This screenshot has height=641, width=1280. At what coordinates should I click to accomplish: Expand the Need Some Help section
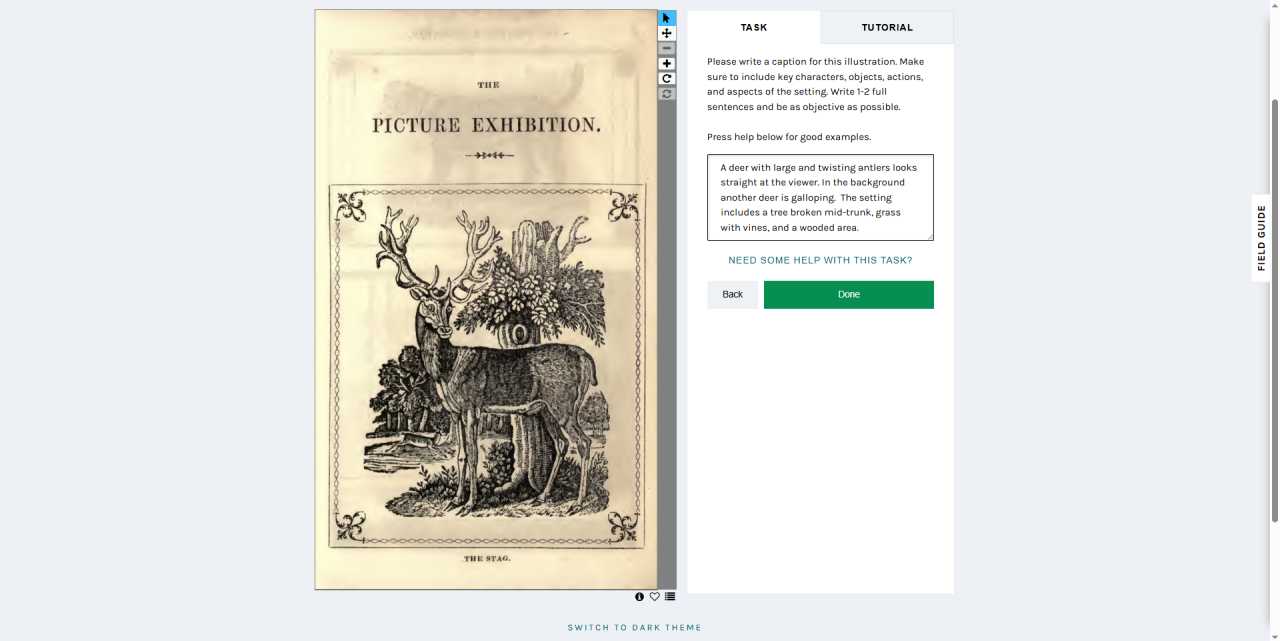click(x=820, y=260)
